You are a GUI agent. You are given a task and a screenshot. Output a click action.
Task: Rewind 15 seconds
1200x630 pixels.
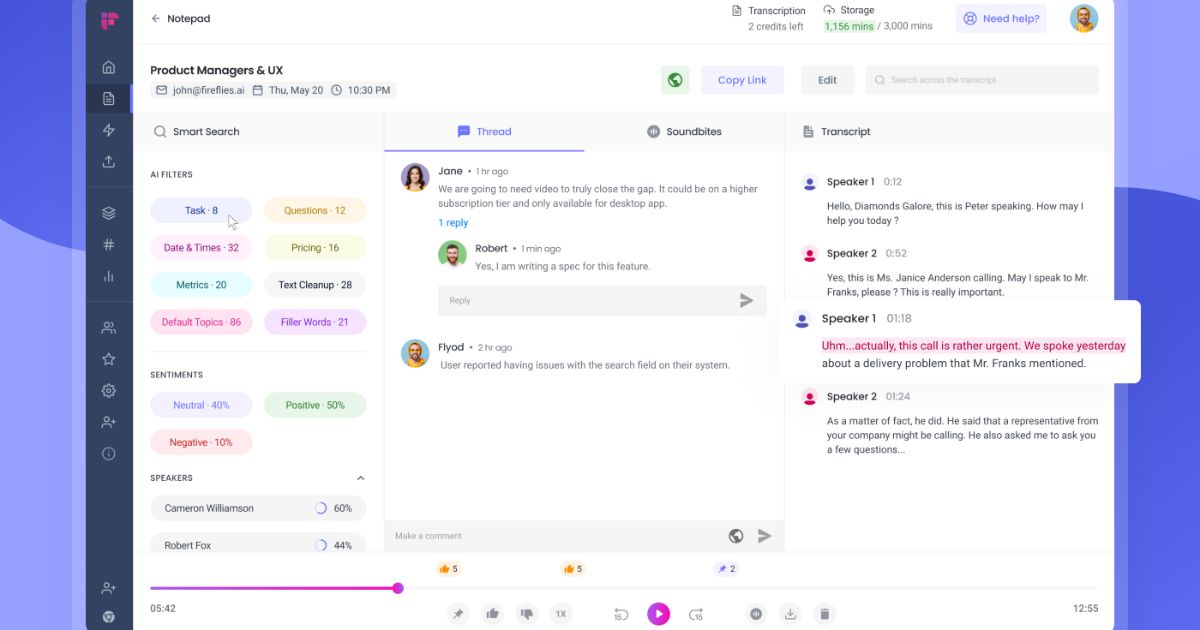pos(620,614)
